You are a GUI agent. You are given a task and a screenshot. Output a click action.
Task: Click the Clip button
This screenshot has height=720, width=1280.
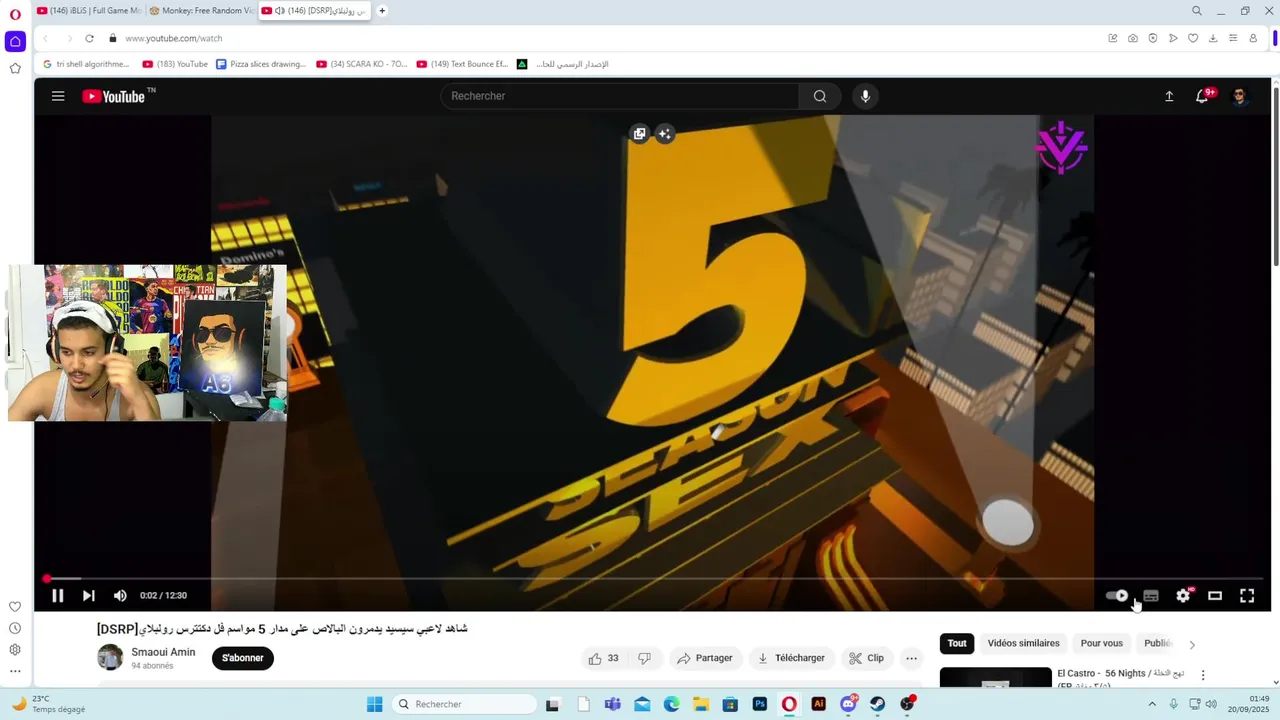coord(866,658)
